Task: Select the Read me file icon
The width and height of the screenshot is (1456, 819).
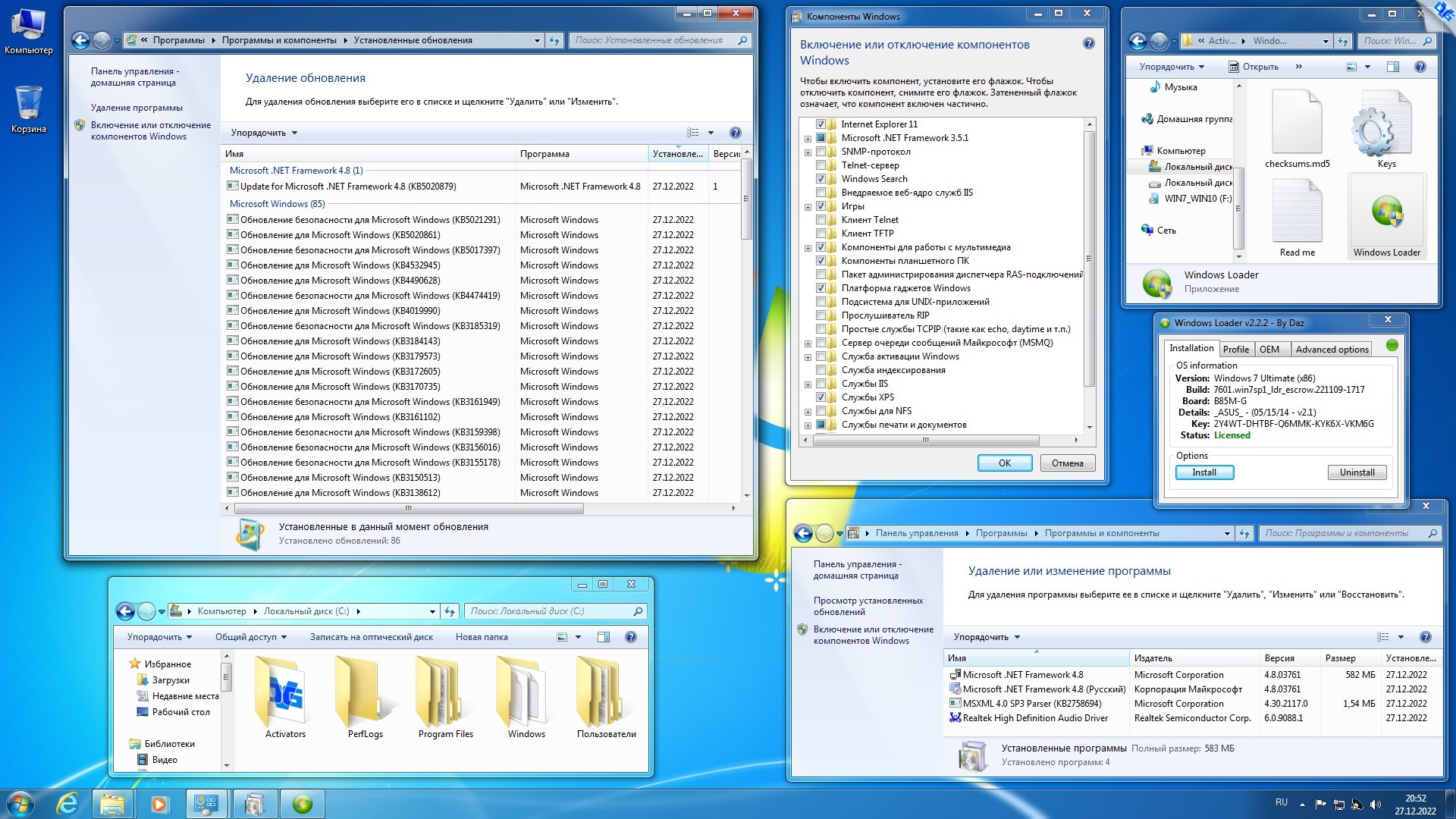Action: click(1297, 218)
